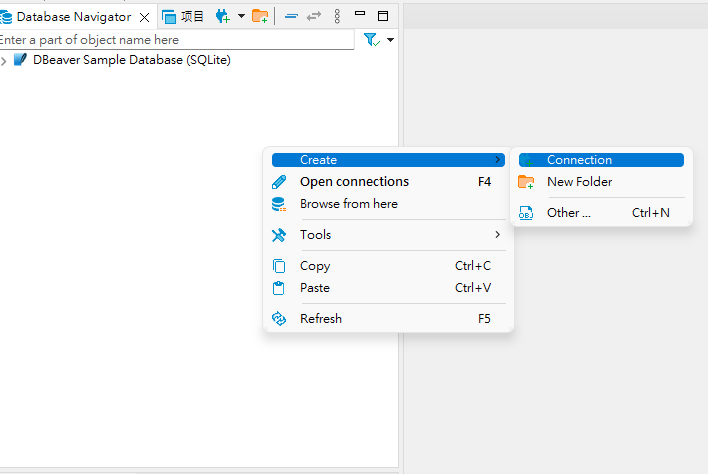Click the Paste clipboard icon

coord(279,288)
